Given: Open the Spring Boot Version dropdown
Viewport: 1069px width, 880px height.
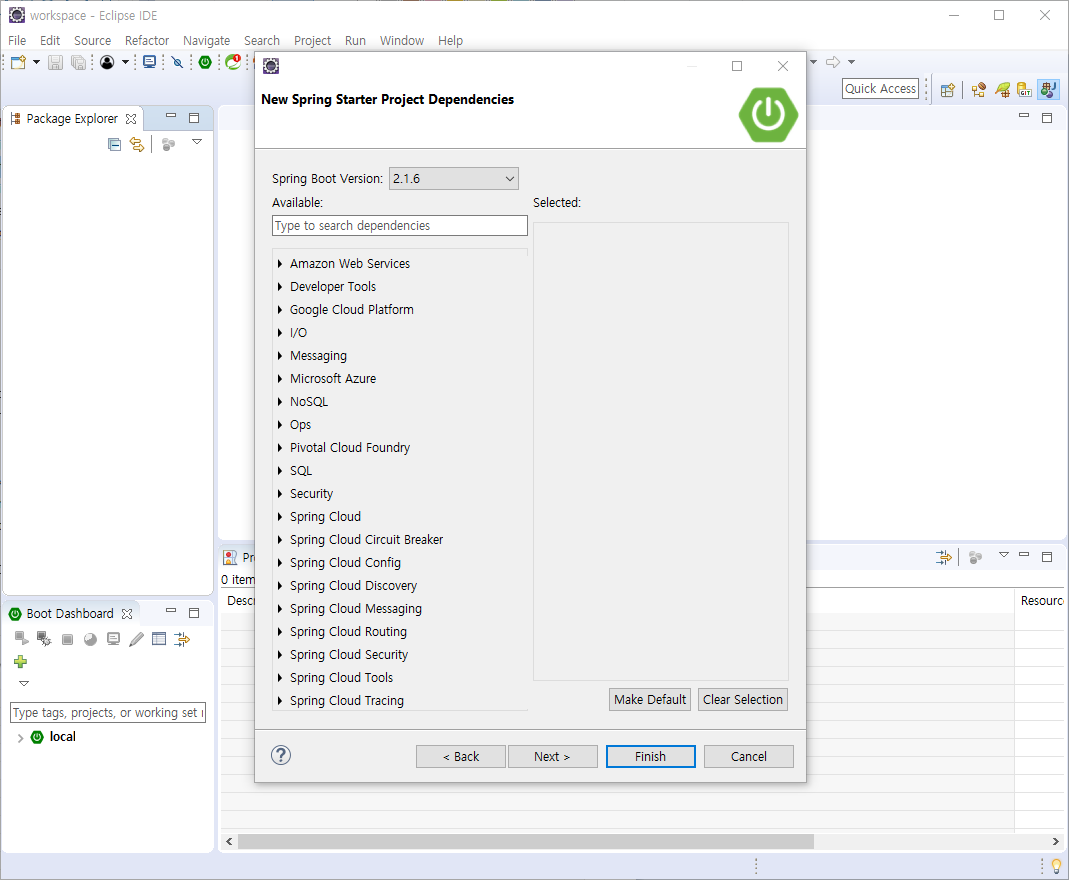Looking at the screenshot, I should coord(453,179).
